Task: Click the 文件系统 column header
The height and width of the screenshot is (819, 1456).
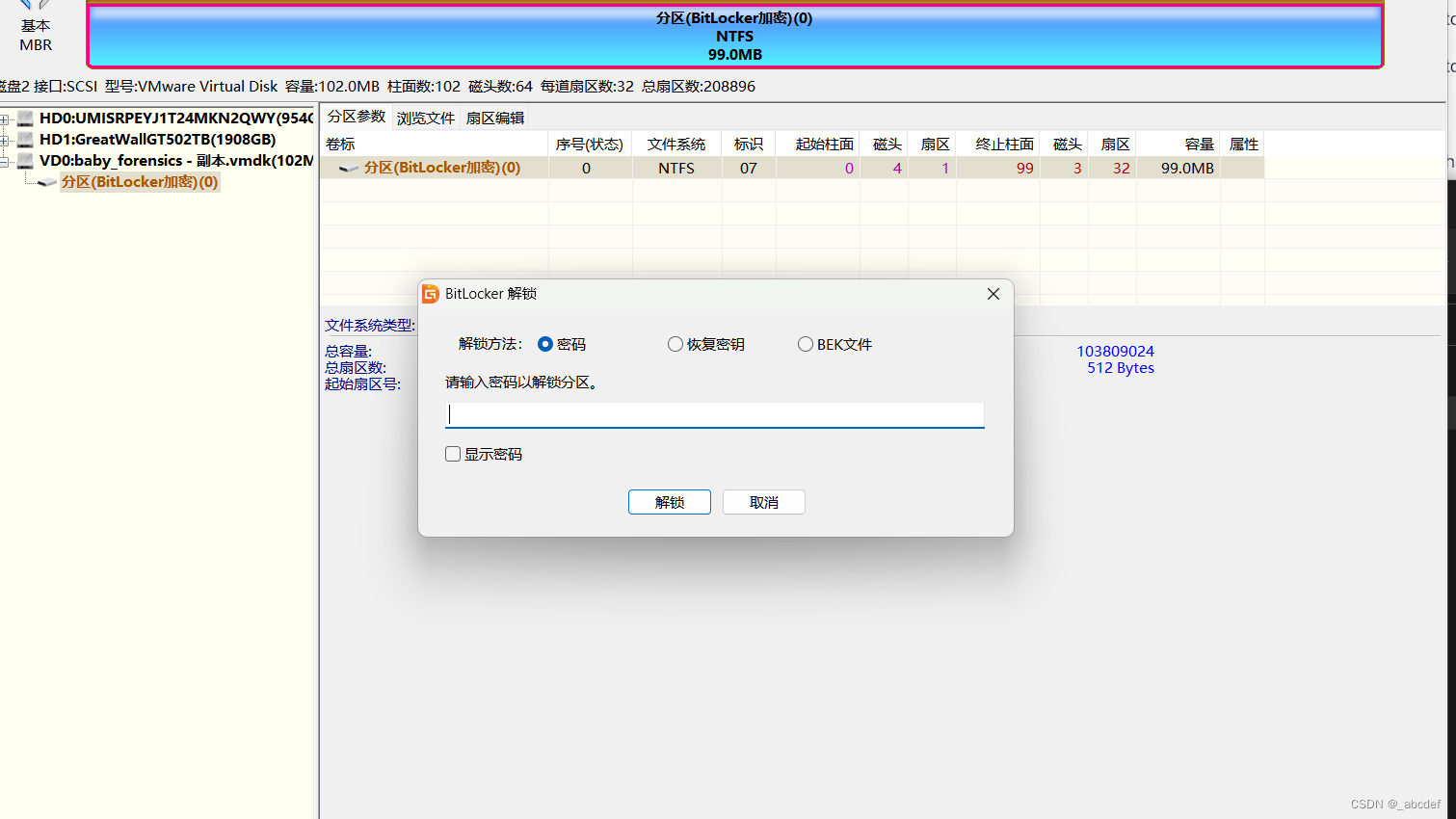Action: [x=676, y=144]
